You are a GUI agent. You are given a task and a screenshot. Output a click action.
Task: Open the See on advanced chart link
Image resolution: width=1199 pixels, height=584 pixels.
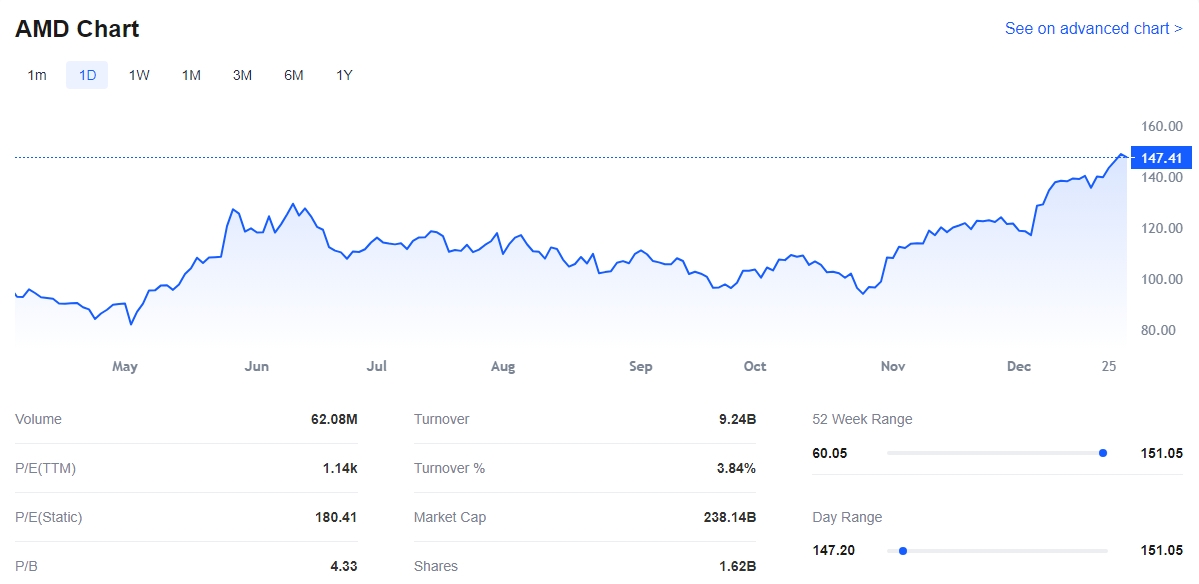tap(1093, 28)
